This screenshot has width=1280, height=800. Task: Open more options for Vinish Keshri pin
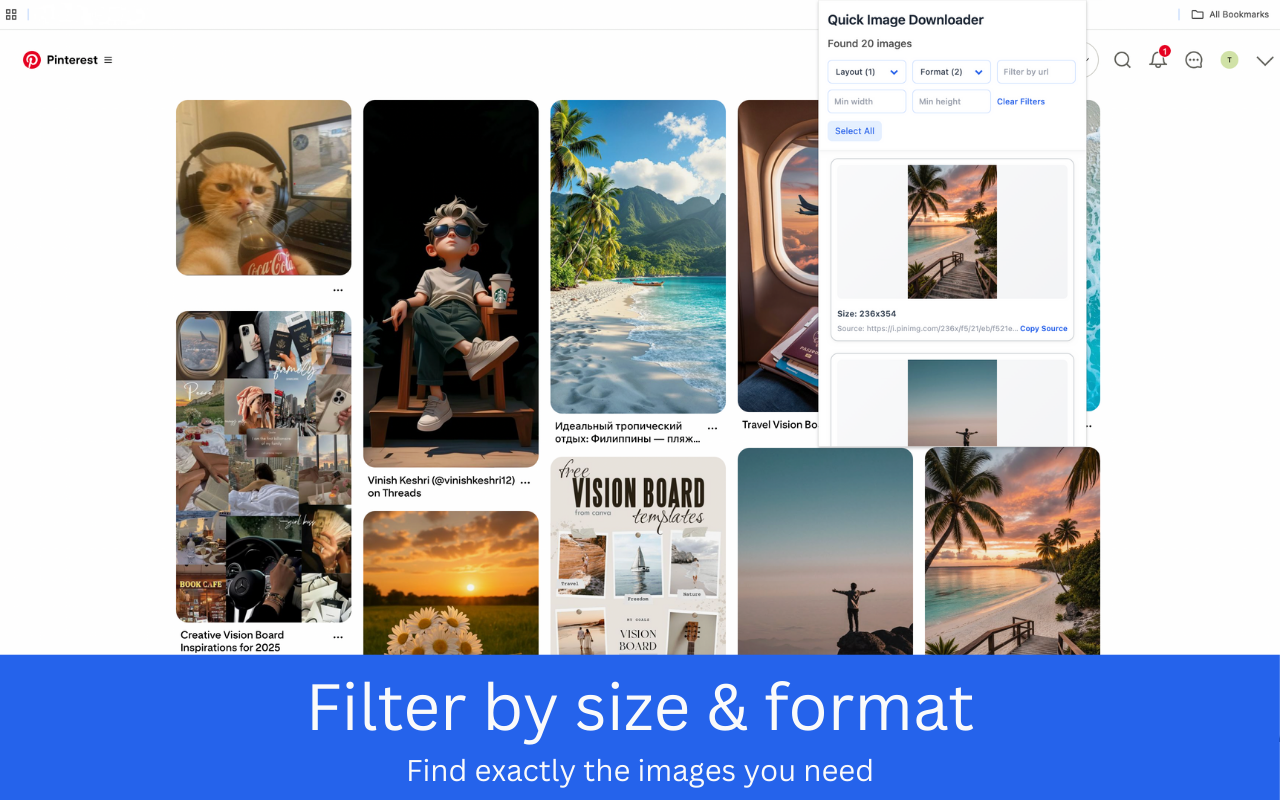[525, 481]
